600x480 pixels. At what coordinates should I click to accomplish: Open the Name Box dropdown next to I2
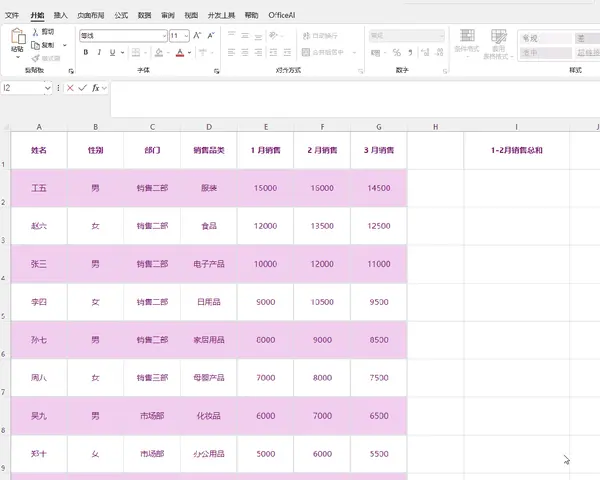tap(47, 88)
